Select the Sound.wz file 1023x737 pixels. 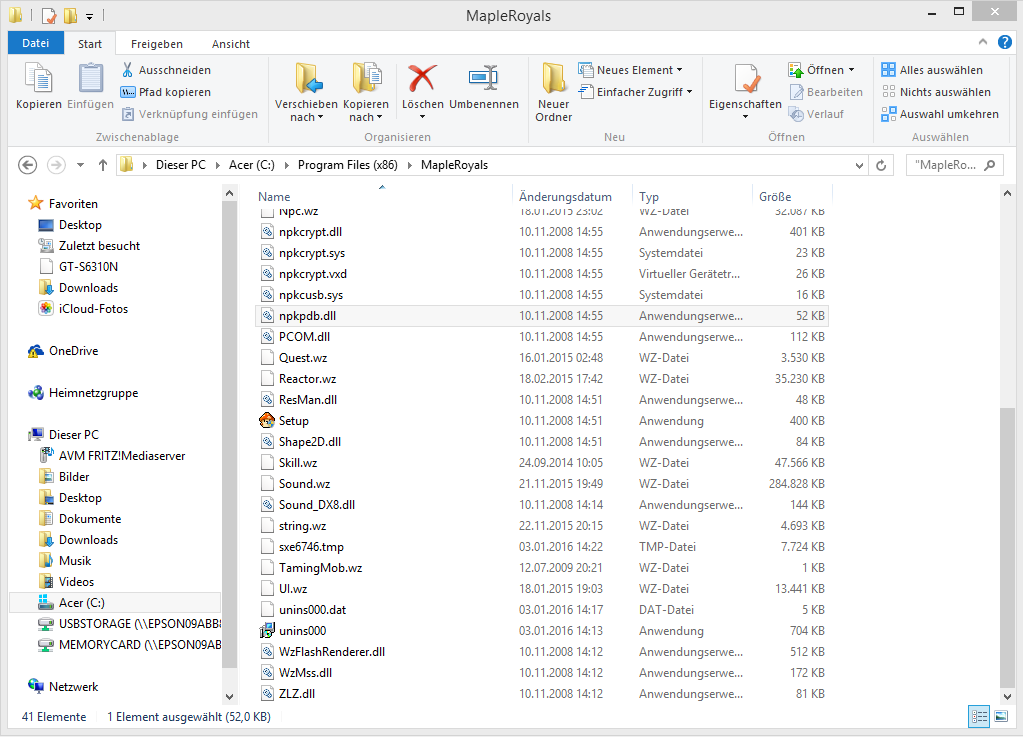pos(543,484)
